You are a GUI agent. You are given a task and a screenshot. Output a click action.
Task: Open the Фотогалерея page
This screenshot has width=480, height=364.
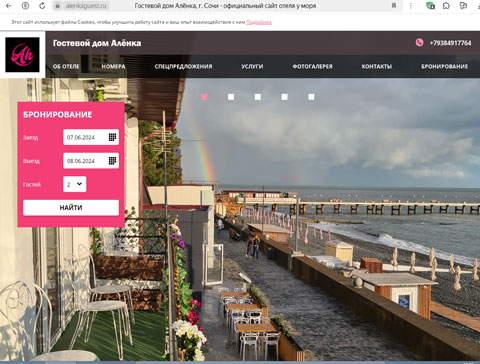312,66
